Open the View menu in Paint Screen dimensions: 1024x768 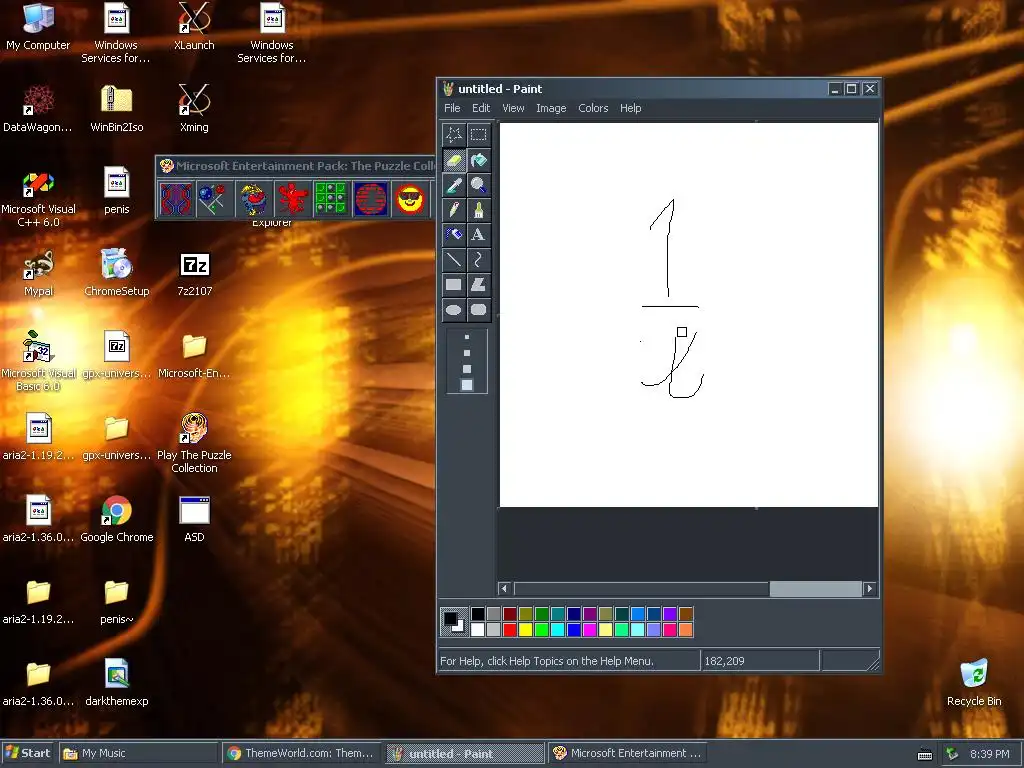513,108
